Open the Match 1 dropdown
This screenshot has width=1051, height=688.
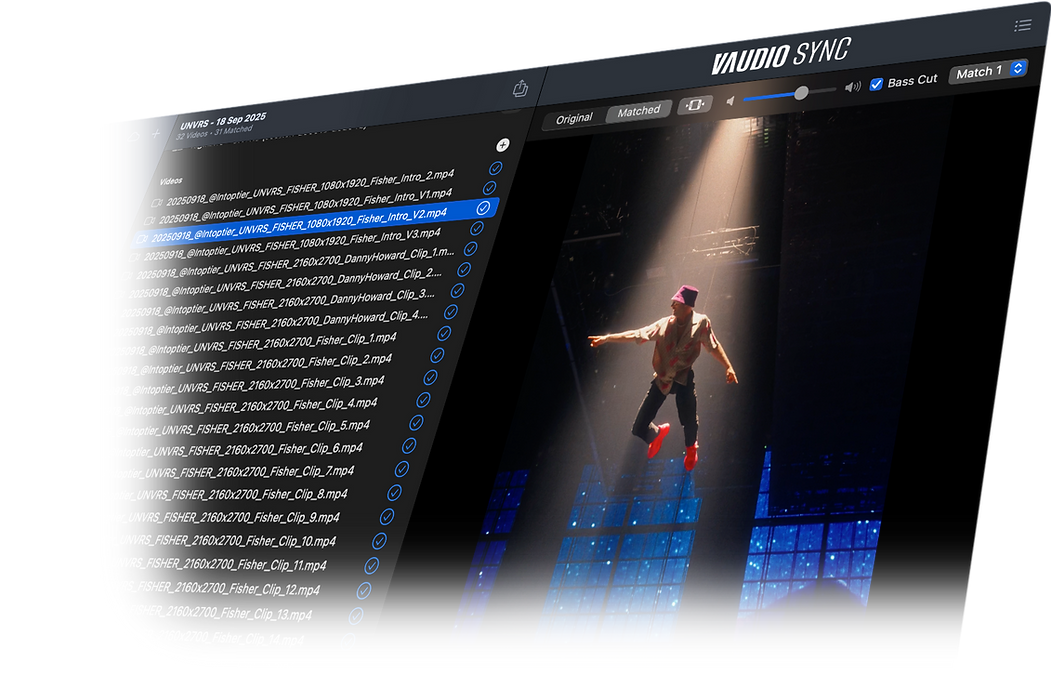click(987, 71)
